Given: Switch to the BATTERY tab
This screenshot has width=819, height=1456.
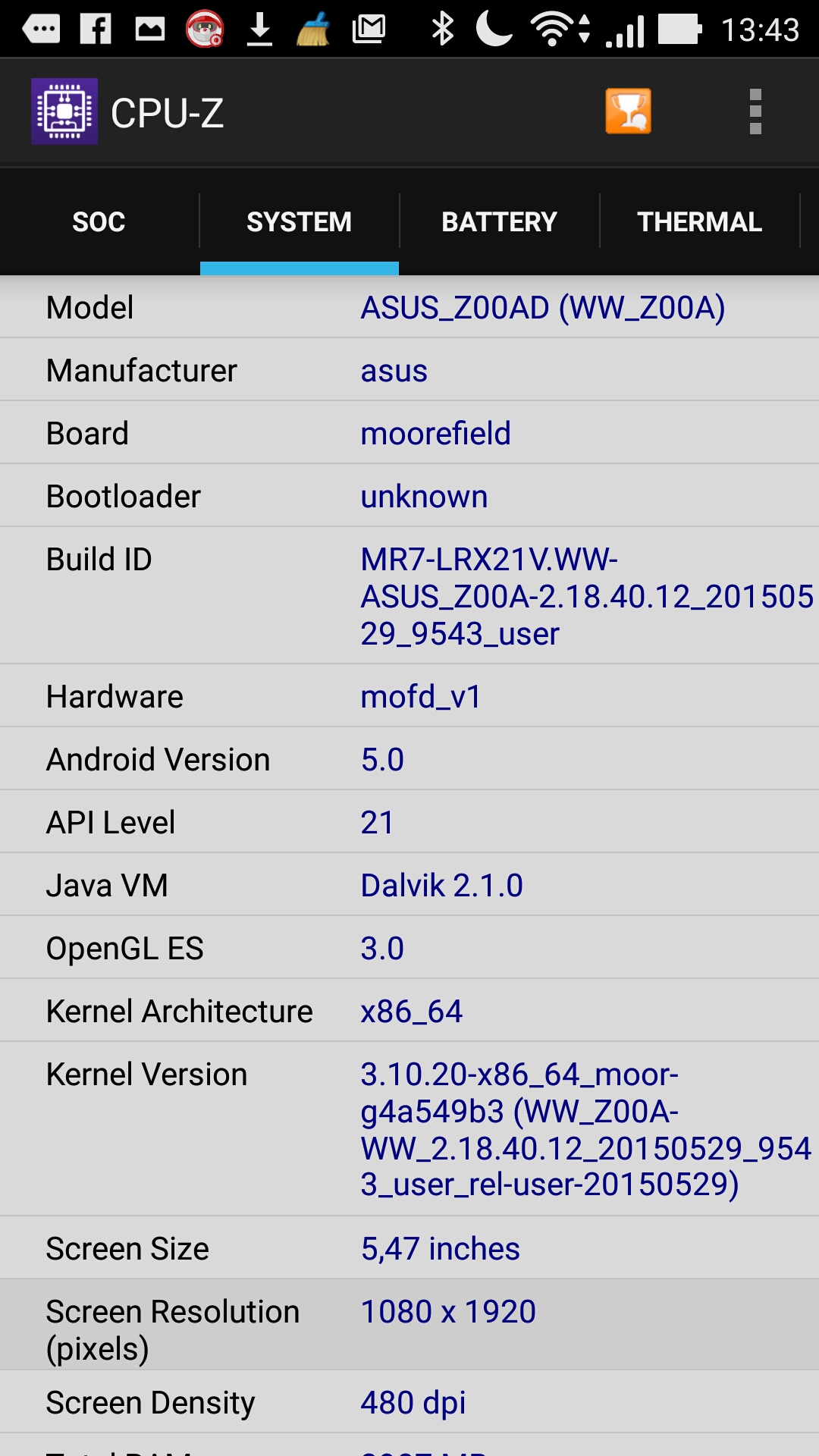Looking at the screenshot, I should coord(500,221).
